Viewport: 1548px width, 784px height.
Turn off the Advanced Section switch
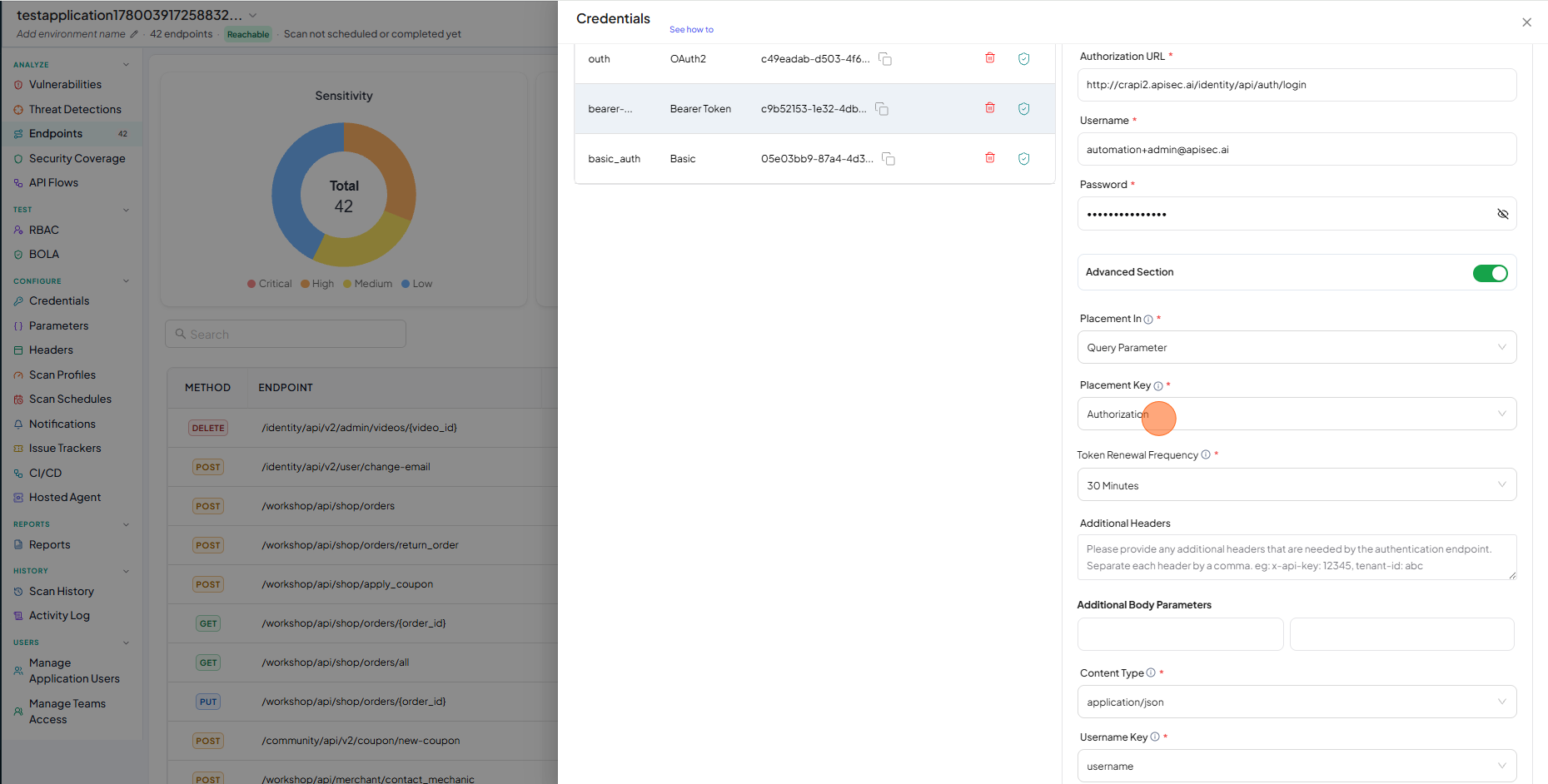(1490, 273)
